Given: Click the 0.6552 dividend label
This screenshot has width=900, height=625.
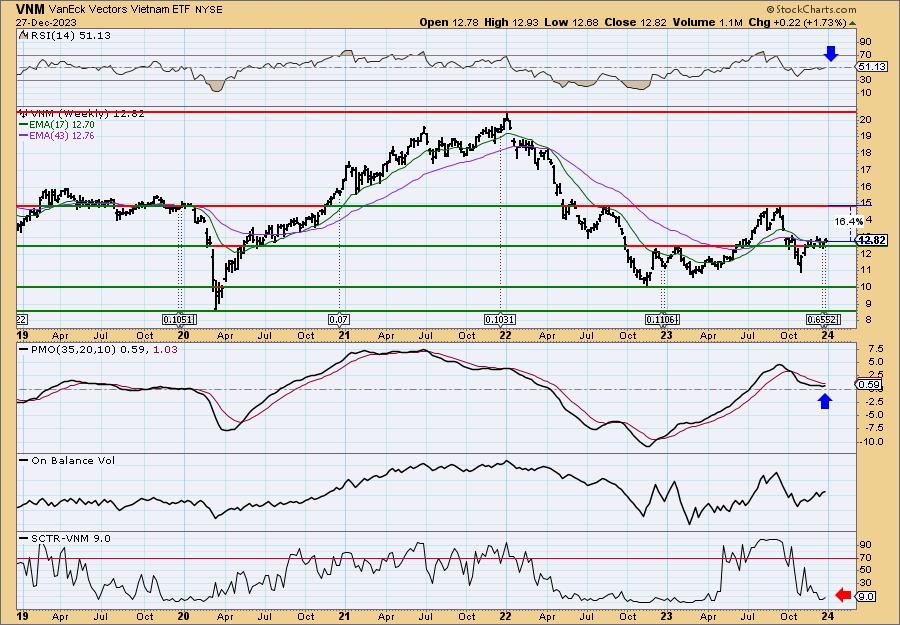Looking at the screenshot, I should [x=824, y=320].
